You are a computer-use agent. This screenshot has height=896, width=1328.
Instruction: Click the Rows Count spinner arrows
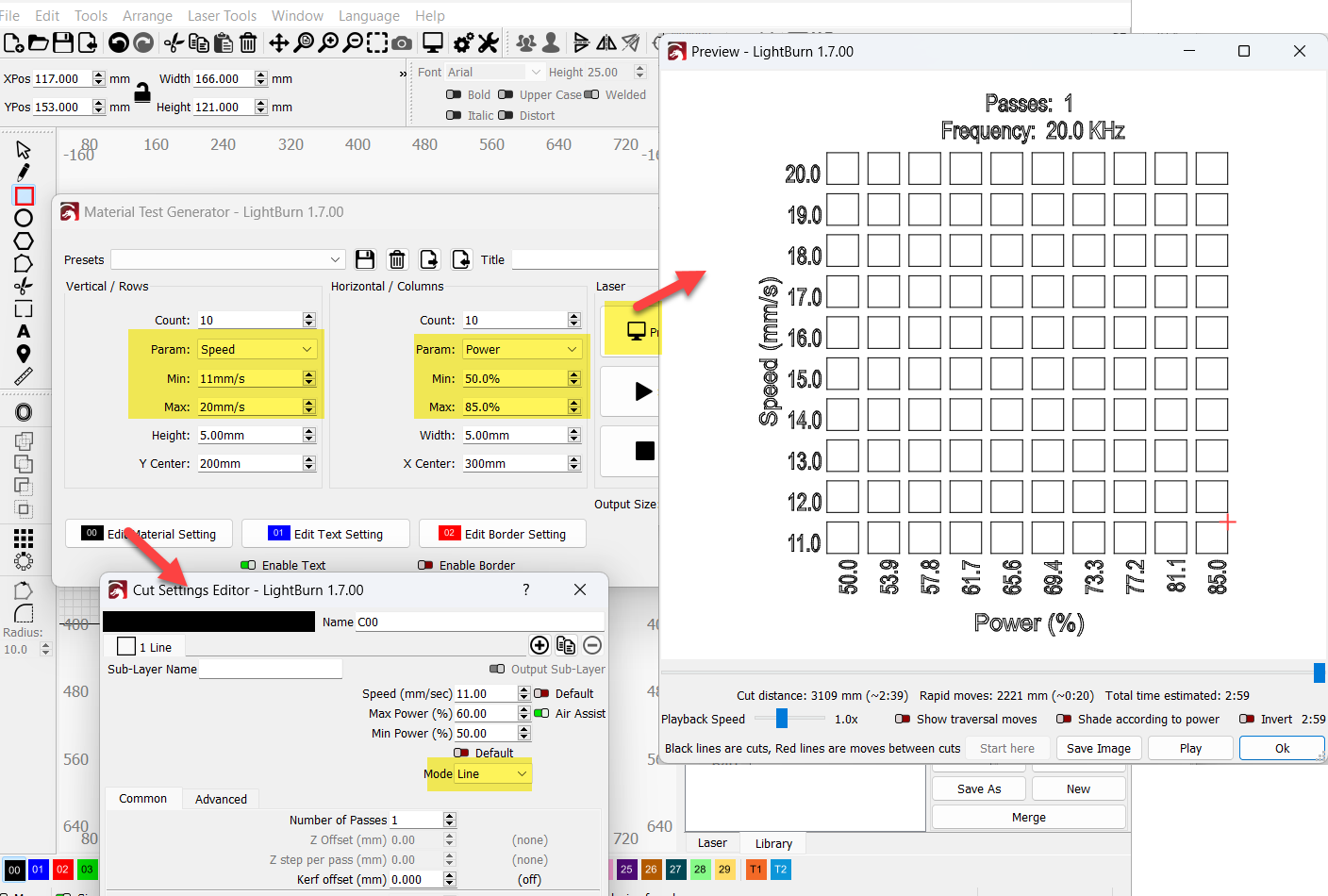pos(309,320)
